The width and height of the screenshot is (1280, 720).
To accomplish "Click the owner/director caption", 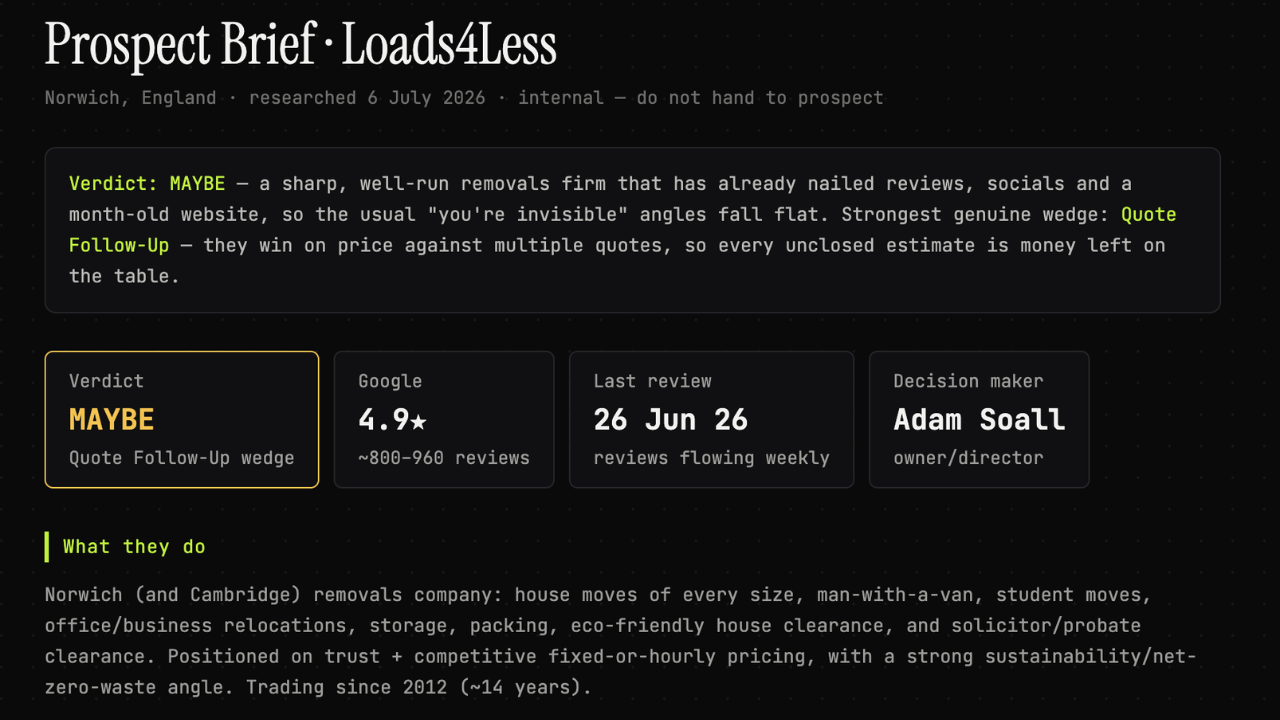I will tap(968, 458).
